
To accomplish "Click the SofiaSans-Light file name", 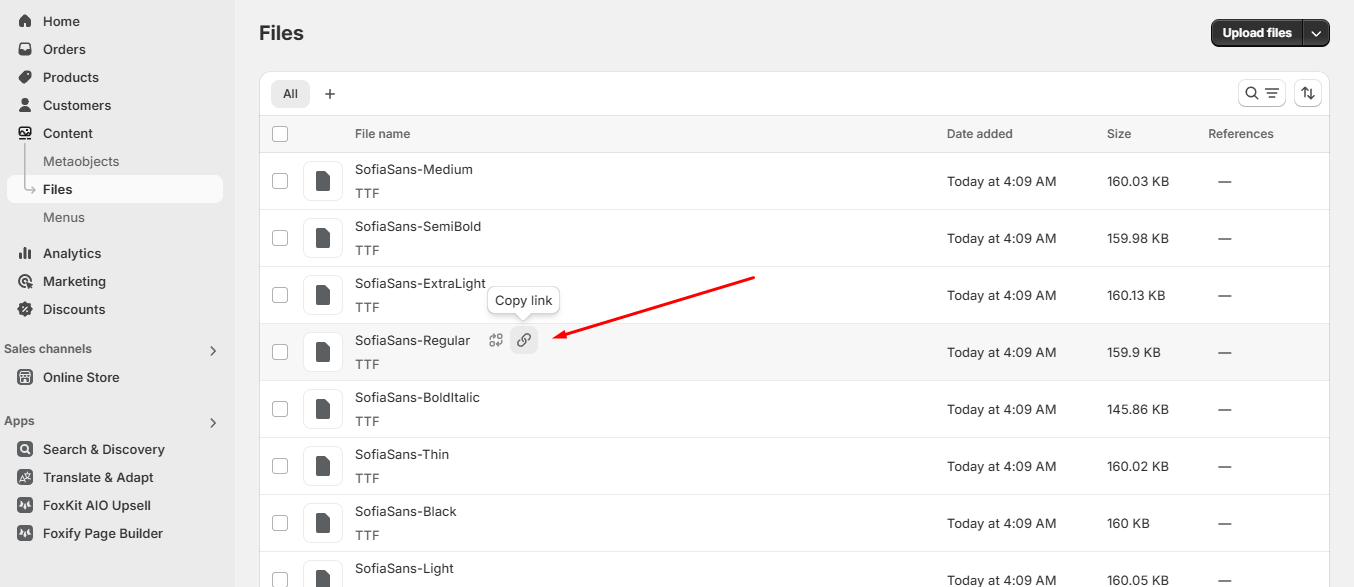I will pyautogui.click(x=404, y=568).
